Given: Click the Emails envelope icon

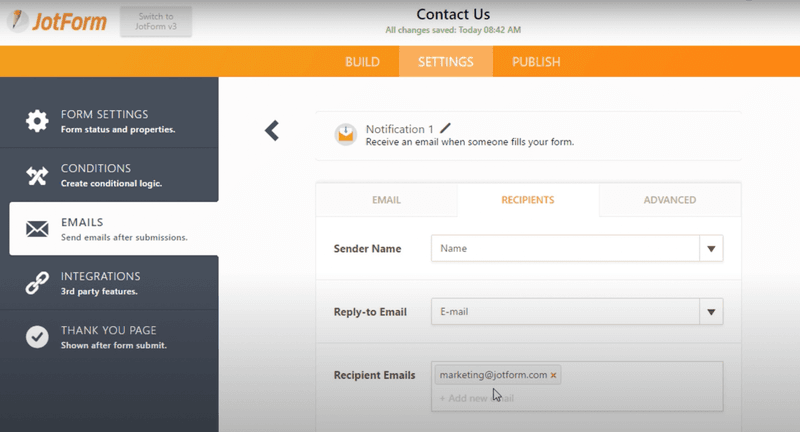Looking at the screenshot, I should click(x=37, y=229).
